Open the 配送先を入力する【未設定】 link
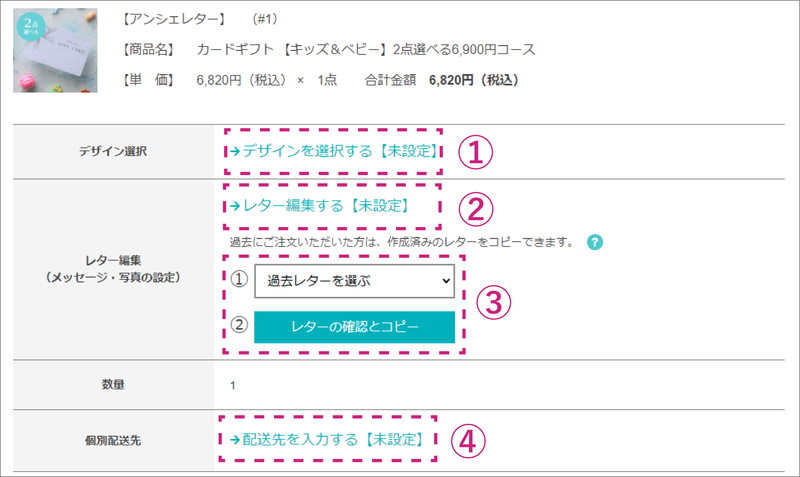 click(x=327, y=440)
